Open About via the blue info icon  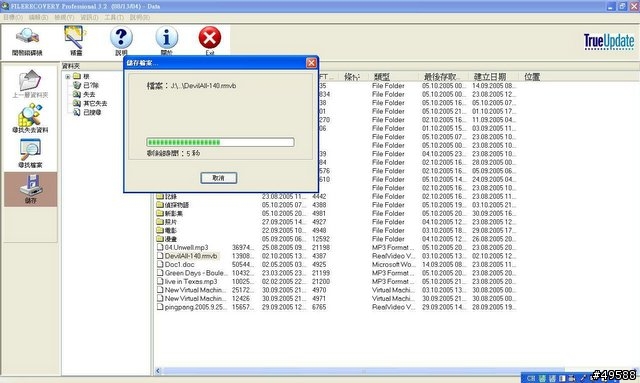(x=167, y=41)
